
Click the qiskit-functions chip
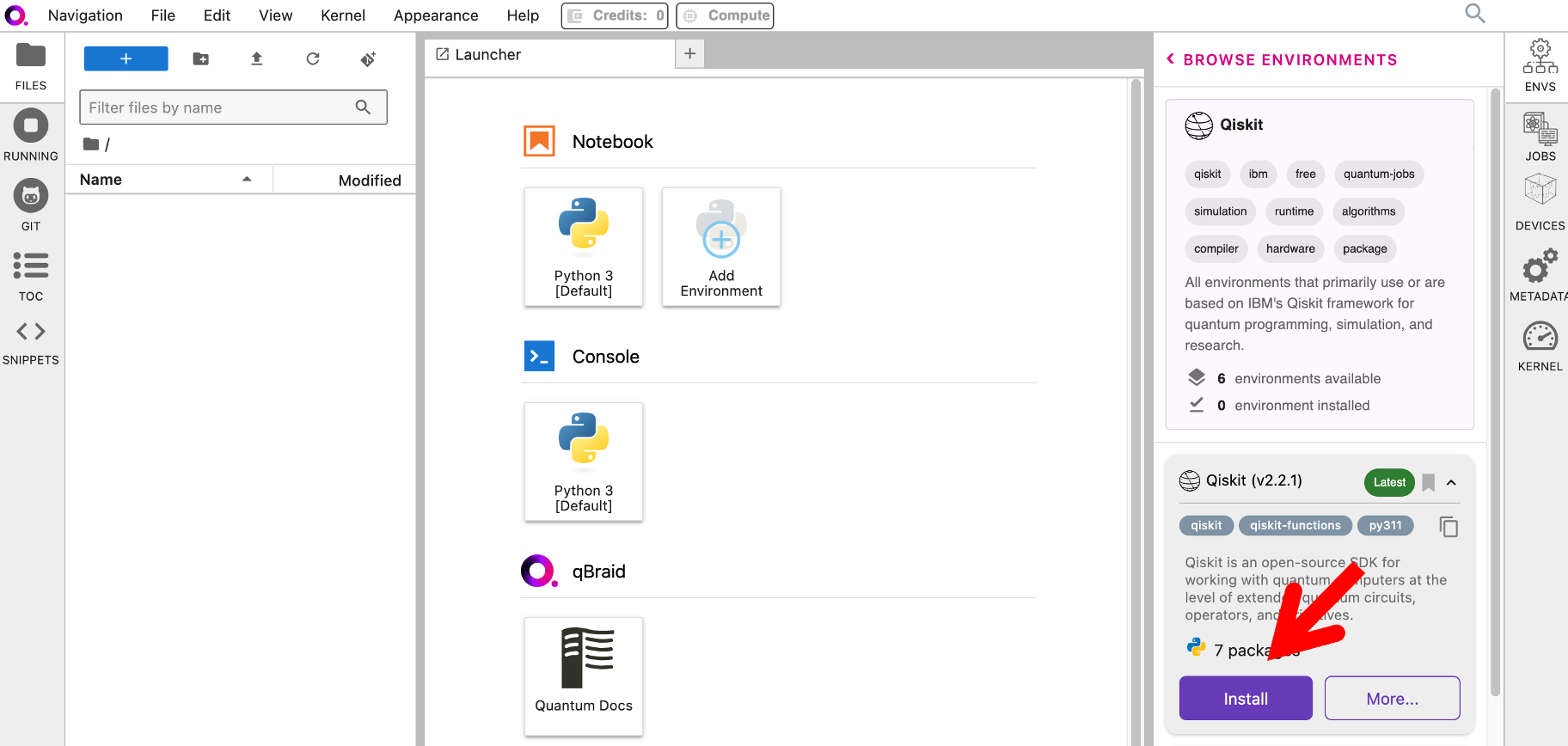click(x=1295, y=525)
